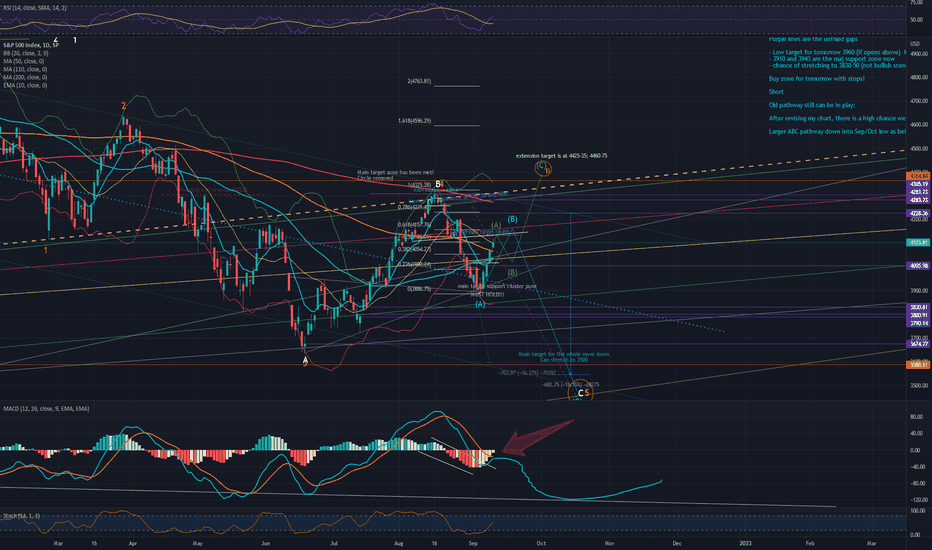The image size is (932, 550).
Task: Select 'Old pathway still can be in play:' note
Action: tap(812, 105)
